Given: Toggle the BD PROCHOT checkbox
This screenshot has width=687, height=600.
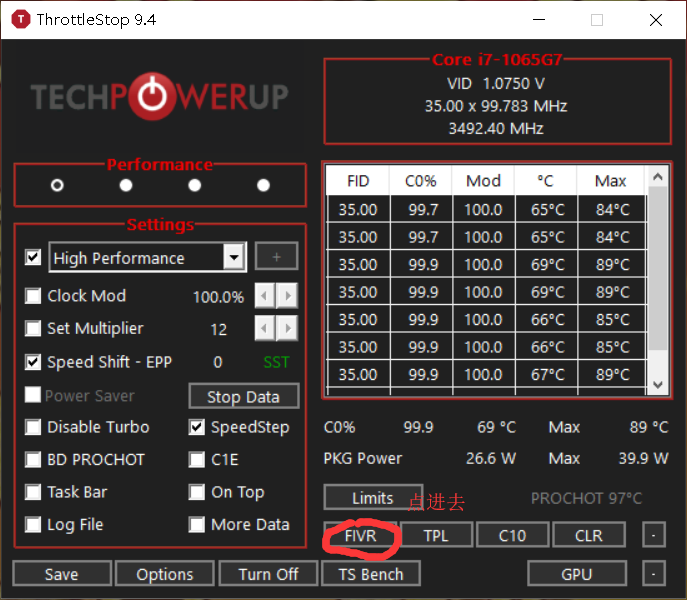Looking at the screenshot, I should click(33, 460).
